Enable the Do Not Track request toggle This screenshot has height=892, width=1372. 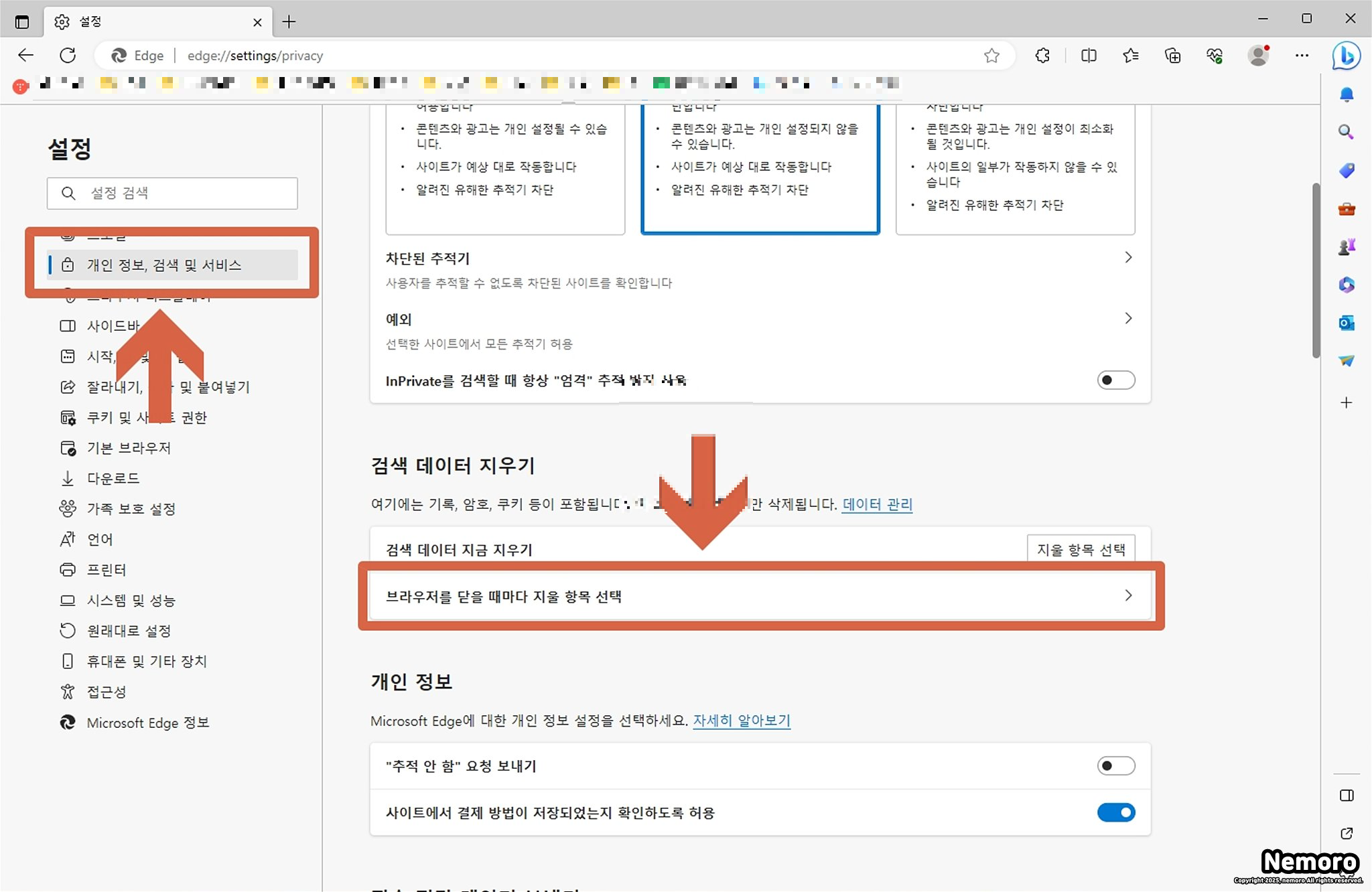pyautogui.click(x=1115, y=765)
